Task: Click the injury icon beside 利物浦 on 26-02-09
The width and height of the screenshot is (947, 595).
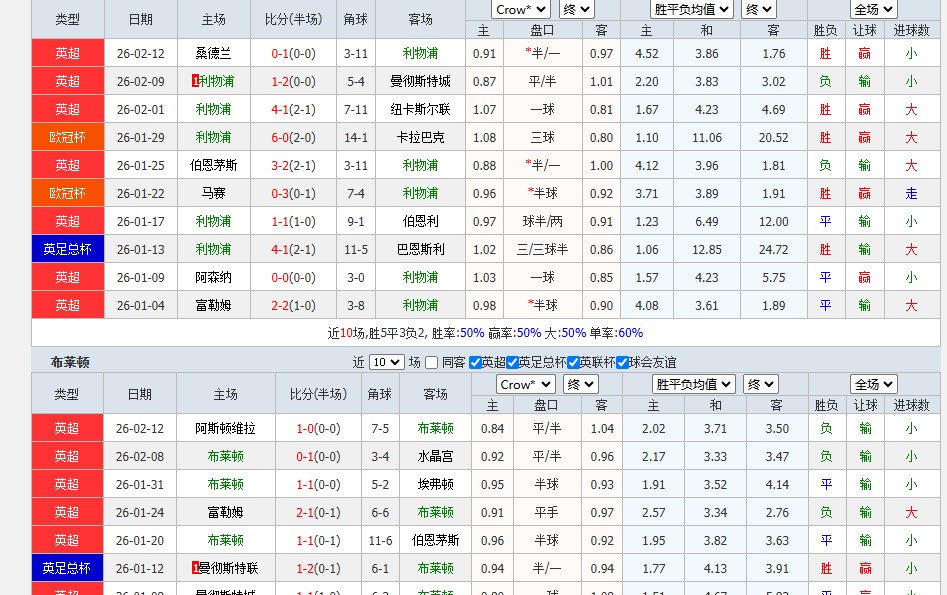Action: (194, 81)
